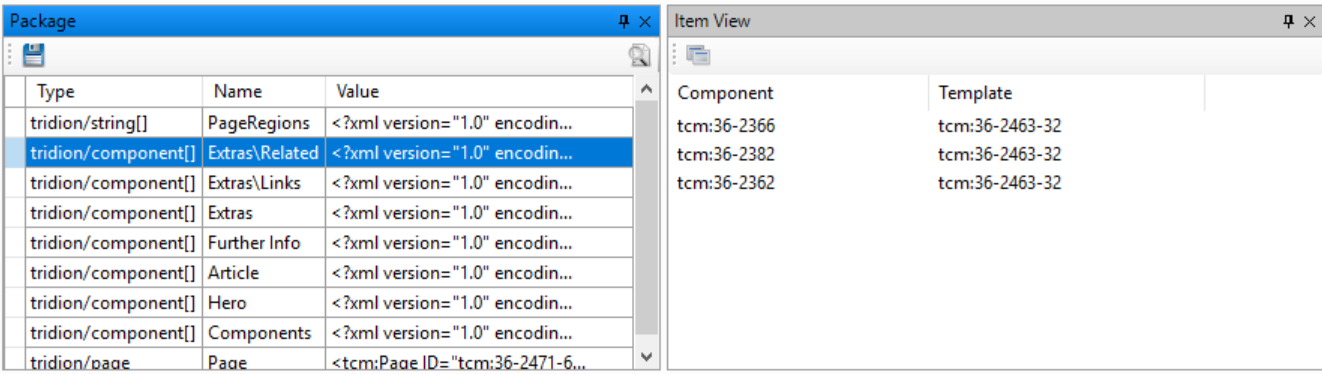The height and width of the screenshot is (374, 1322).
Task: Sort by the Name column header
Action: (x=264, y=91)
